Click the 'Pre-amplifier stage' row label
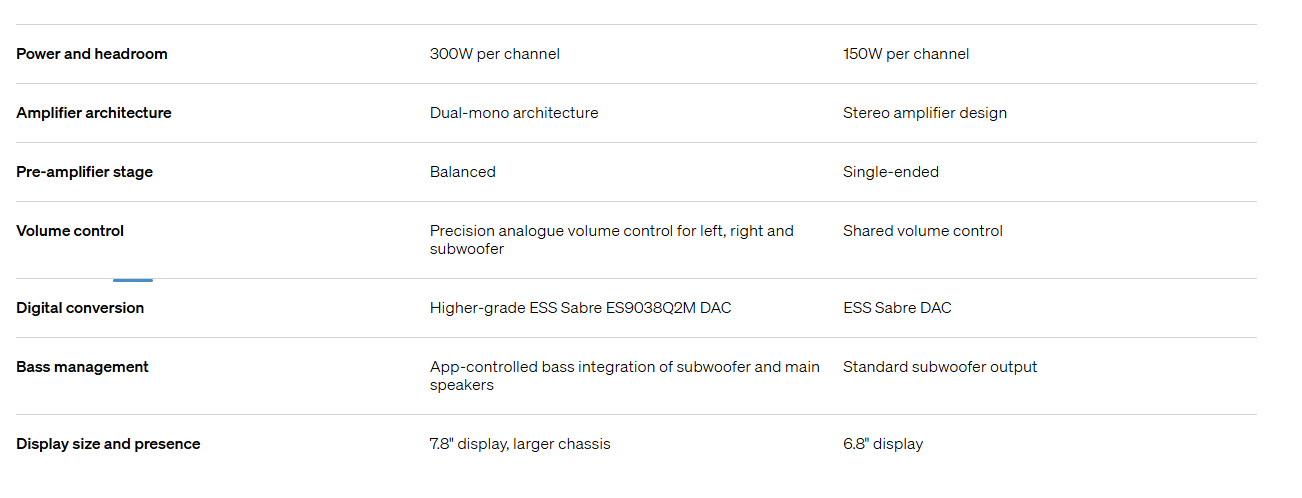Screen dimensions: 1302x498 (x=85, y=172)
